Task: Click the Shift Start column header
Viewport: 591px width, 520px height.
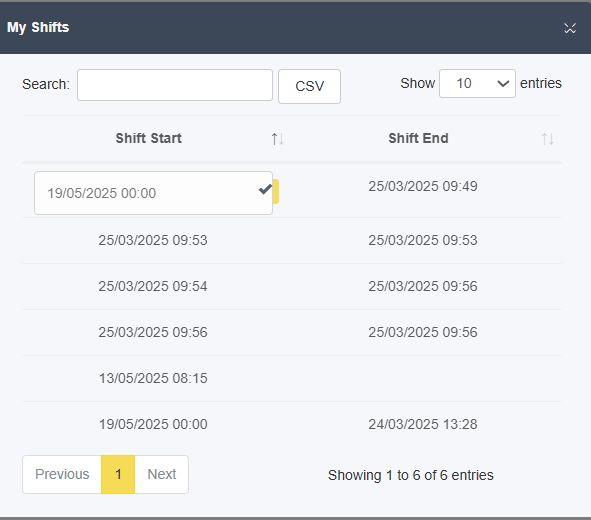Action: click(x=149, y=138)
